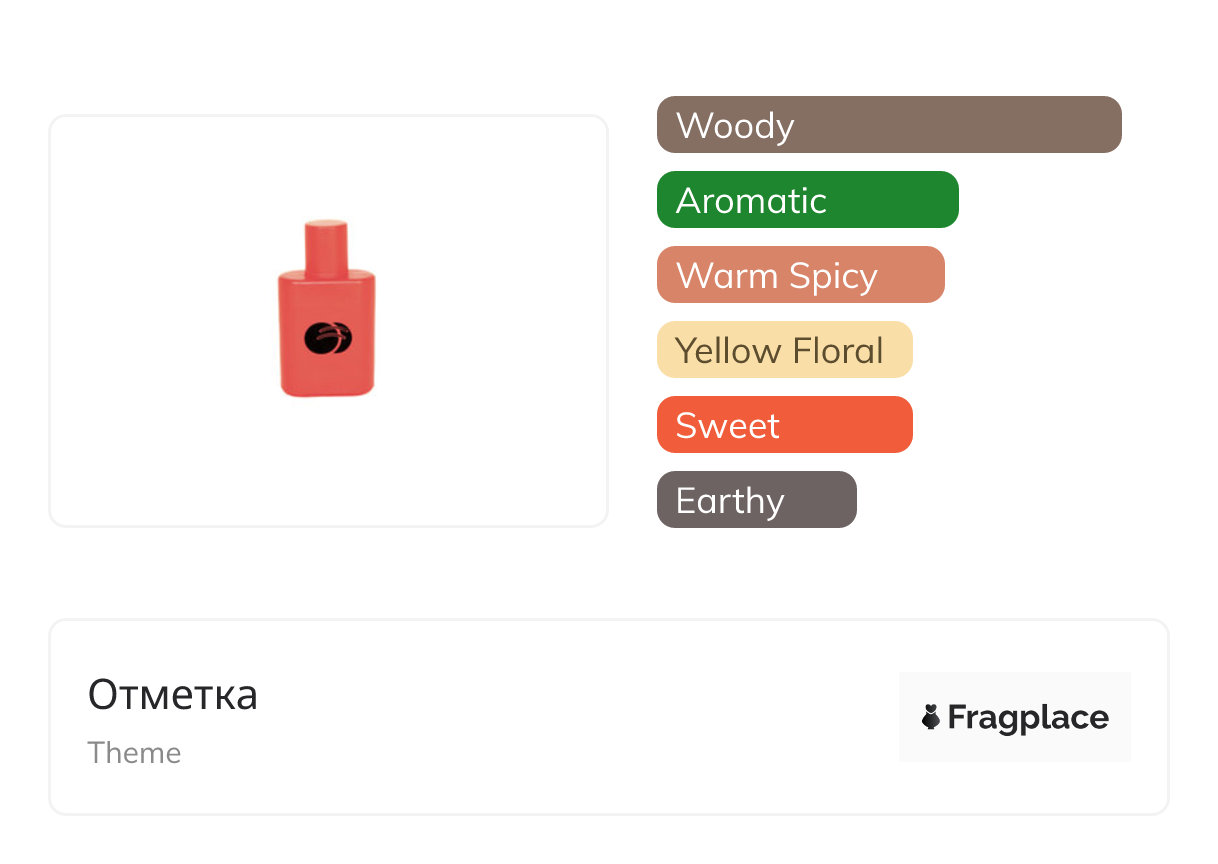Pick the Yellow Floral accord tag
Viewport: 1218px width, 864px height.
784,350
